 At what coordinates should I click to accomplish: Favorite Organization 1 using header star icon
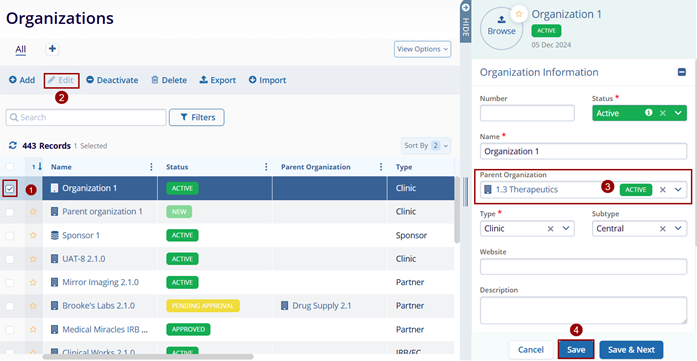(x=518, y=14)
